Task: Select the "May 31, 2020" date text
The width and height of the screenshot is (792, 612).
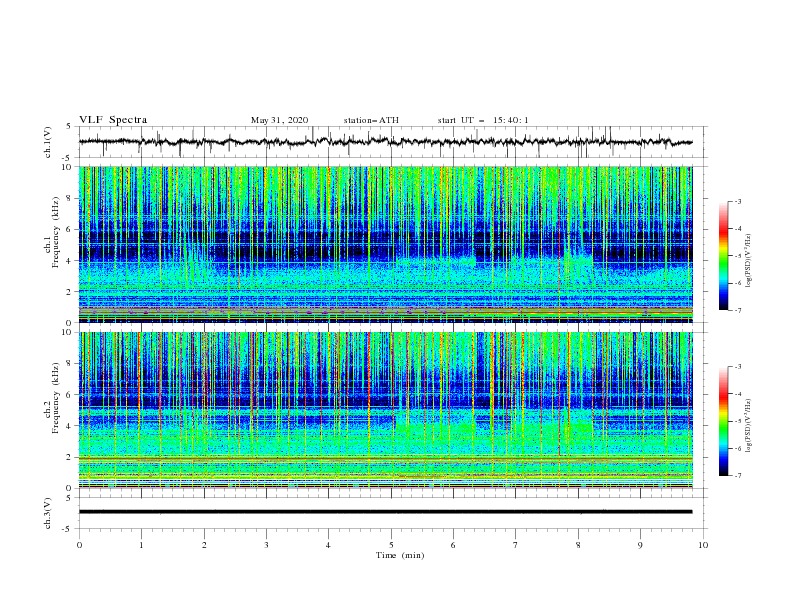Action: click(x=279, y=120)
